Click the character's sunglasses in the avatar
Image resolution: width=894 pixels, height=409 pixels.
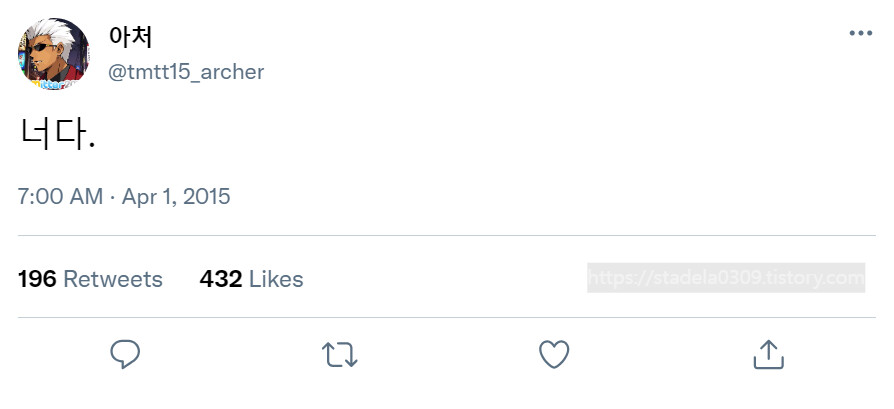(x=47, y=46)
